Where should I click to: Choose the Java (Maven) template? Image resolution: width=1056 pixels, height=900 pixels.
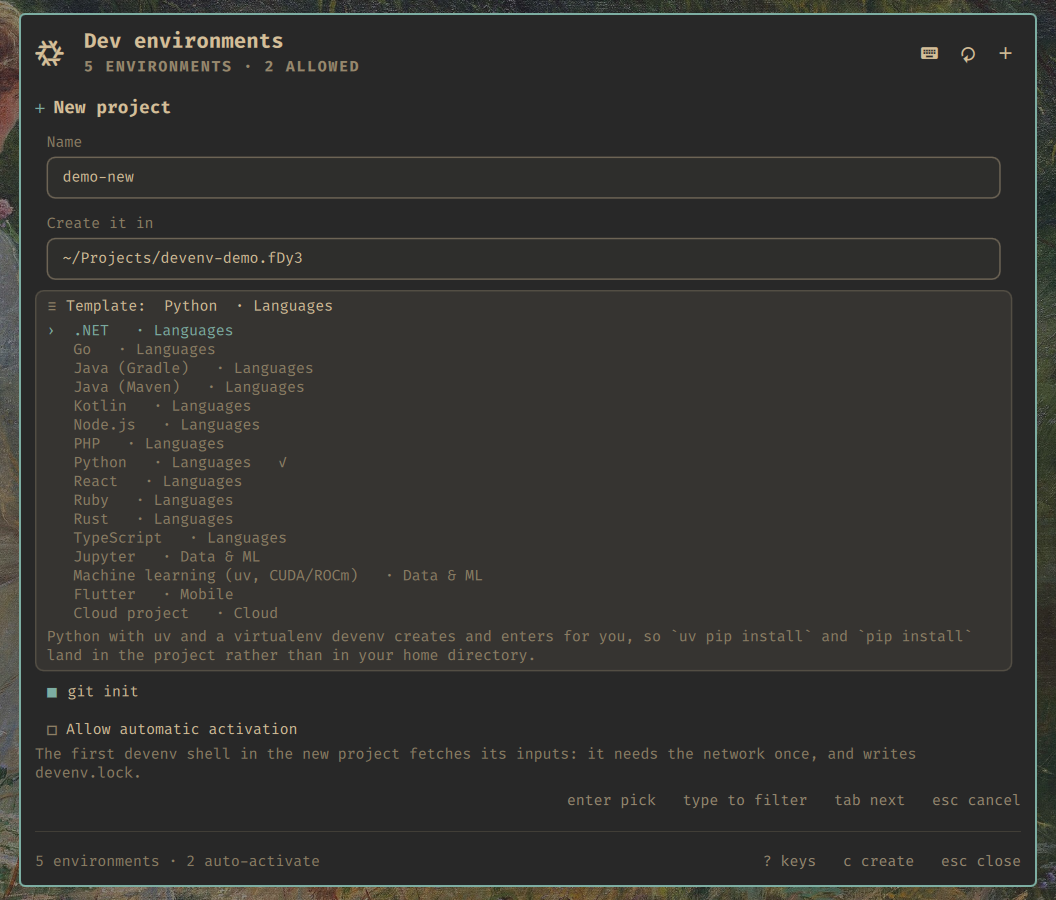click(523, 387)
